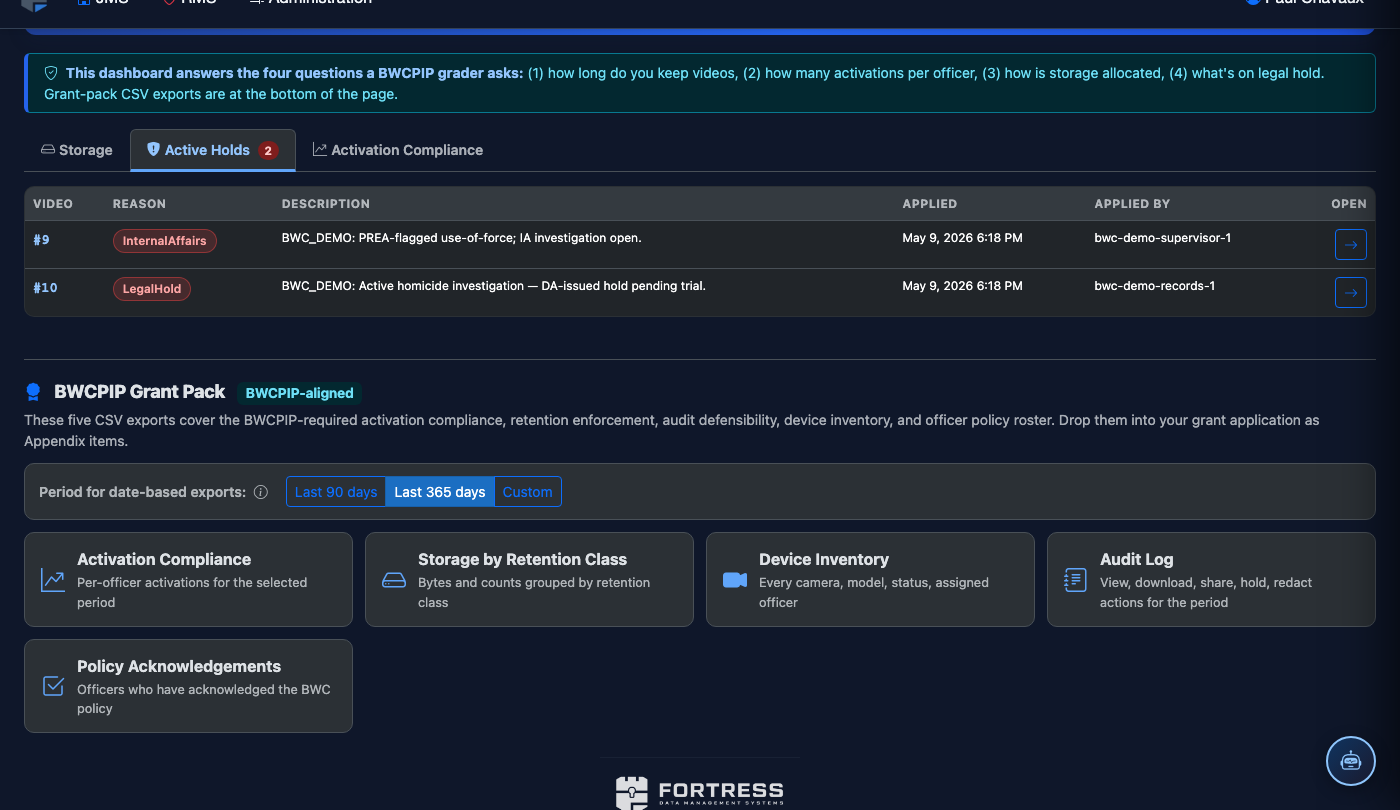Switch to the Storage tab
This screenshot has width=1400, height=810.
(x=76, y=150)
